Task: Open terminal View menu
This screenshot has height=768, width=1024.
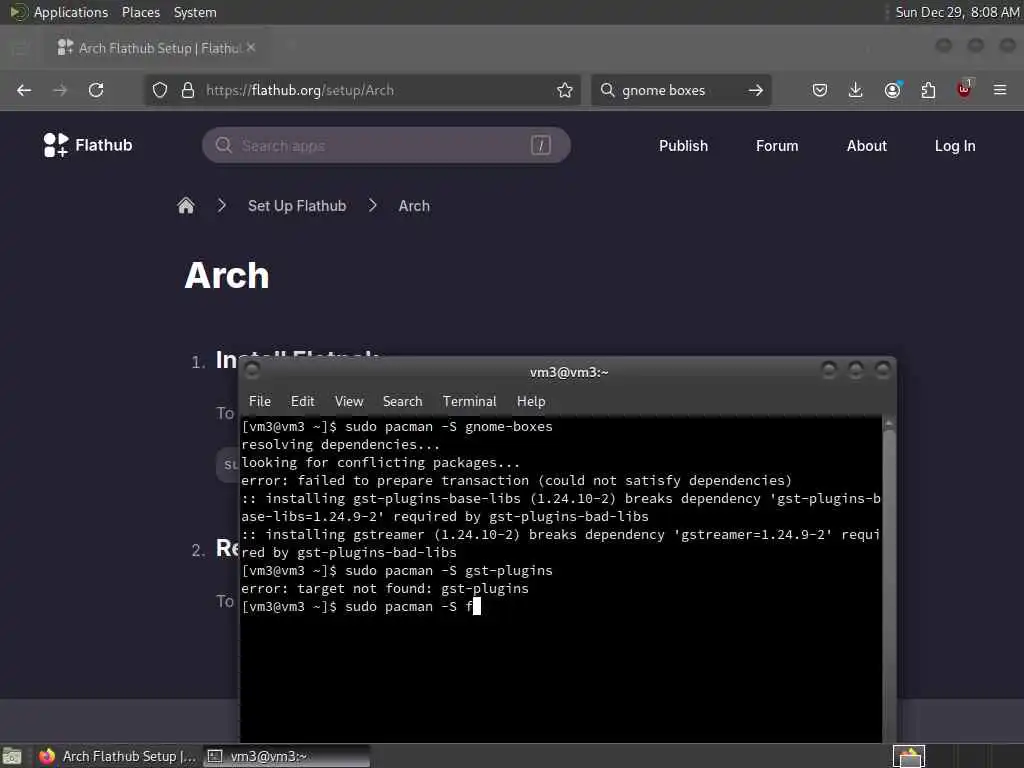Action: click(349, 401)
